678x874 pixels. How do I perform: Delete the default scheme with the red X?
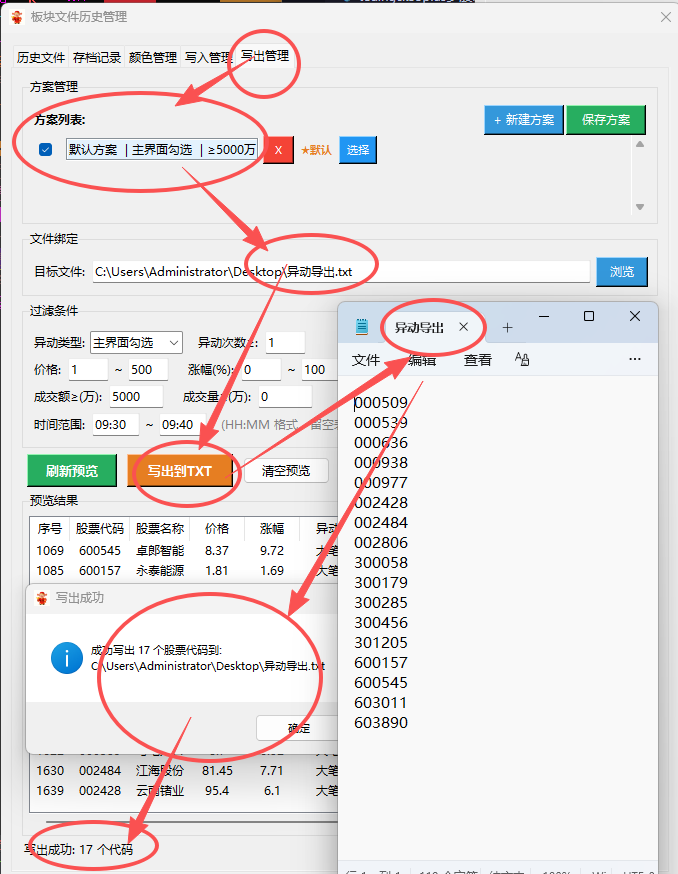point(278,150)
